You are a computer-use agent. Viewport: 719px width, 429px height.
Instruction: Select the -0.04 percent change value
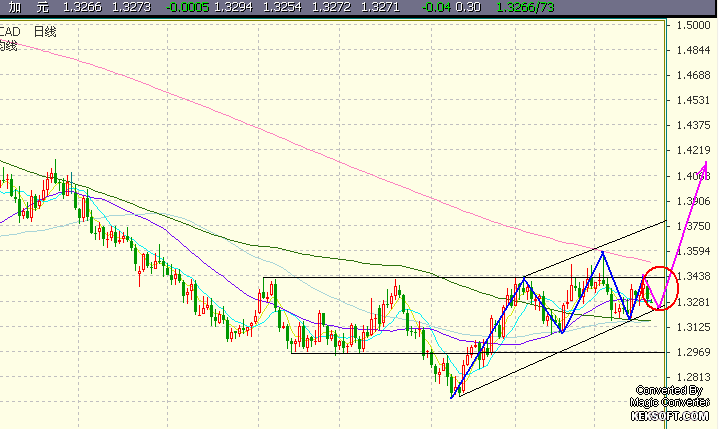(x=436, y=7)
